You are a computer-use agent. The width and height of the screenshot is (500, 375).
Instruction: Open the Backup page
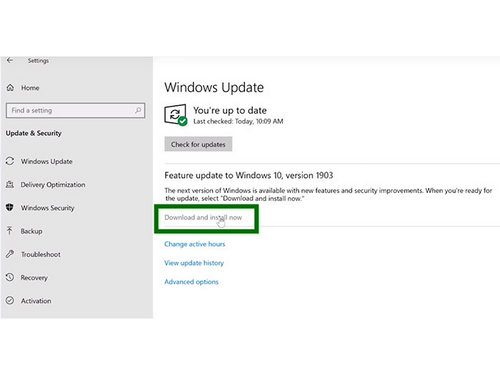pyautogui.click(x=31, y=231)
